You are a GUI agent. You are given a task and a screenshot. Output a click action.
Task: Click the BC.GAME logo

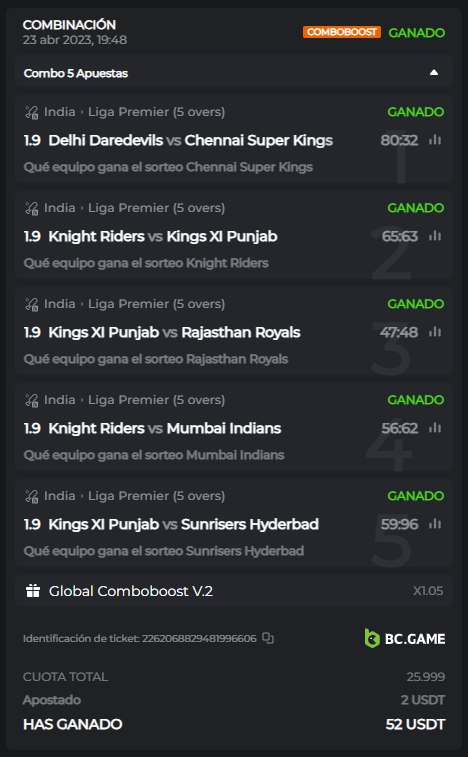pos(405,638)
